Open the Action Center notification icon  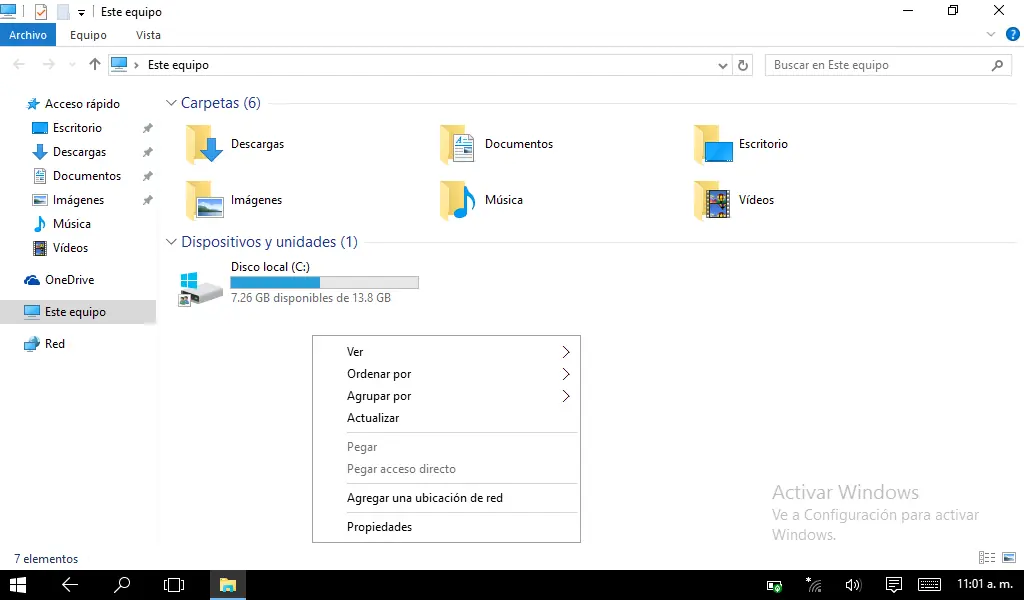coord(893,585)
